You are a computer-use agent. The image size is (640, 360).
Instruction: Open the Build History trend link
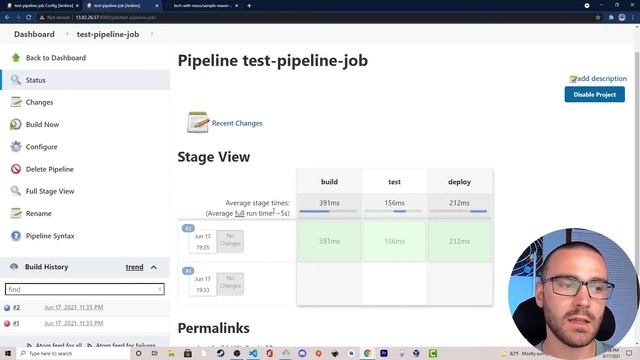[x=134, y=267]
